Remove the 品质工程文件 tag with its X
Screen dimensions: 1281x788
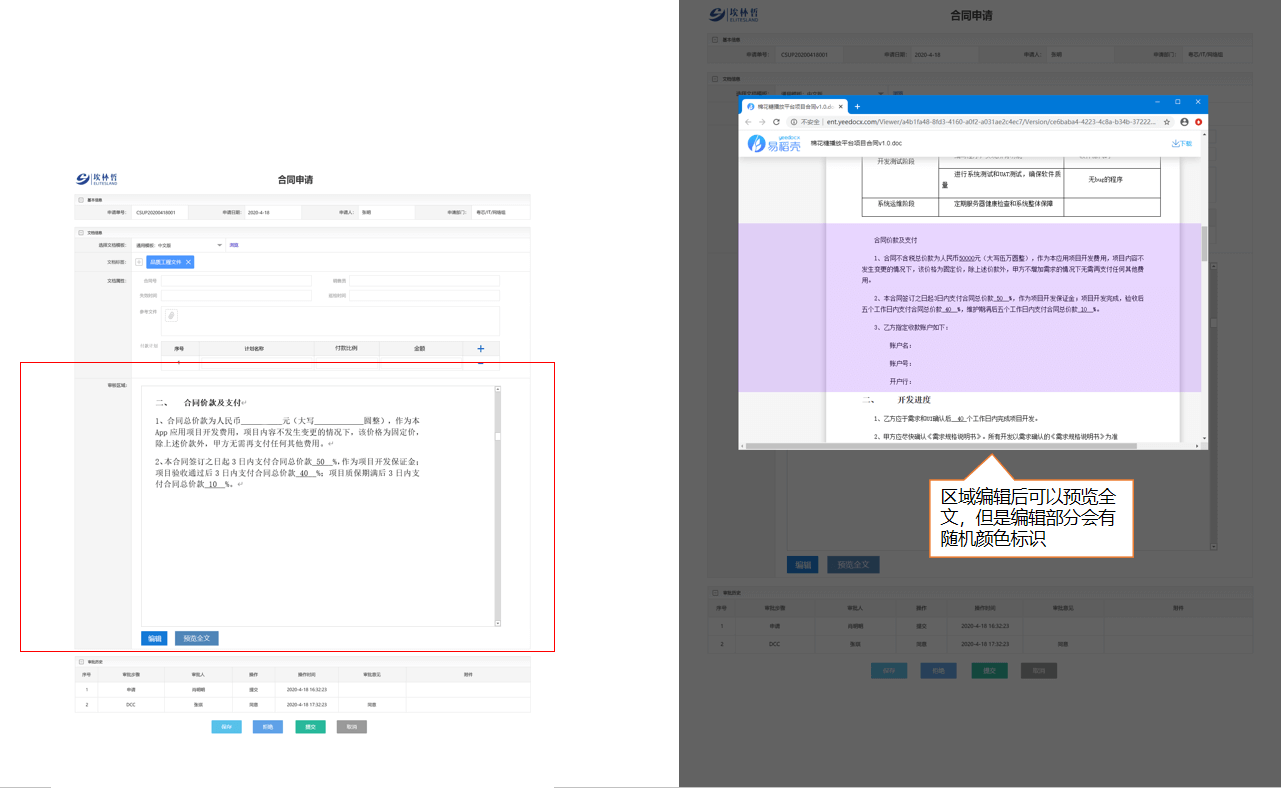(x=188, y=262)
